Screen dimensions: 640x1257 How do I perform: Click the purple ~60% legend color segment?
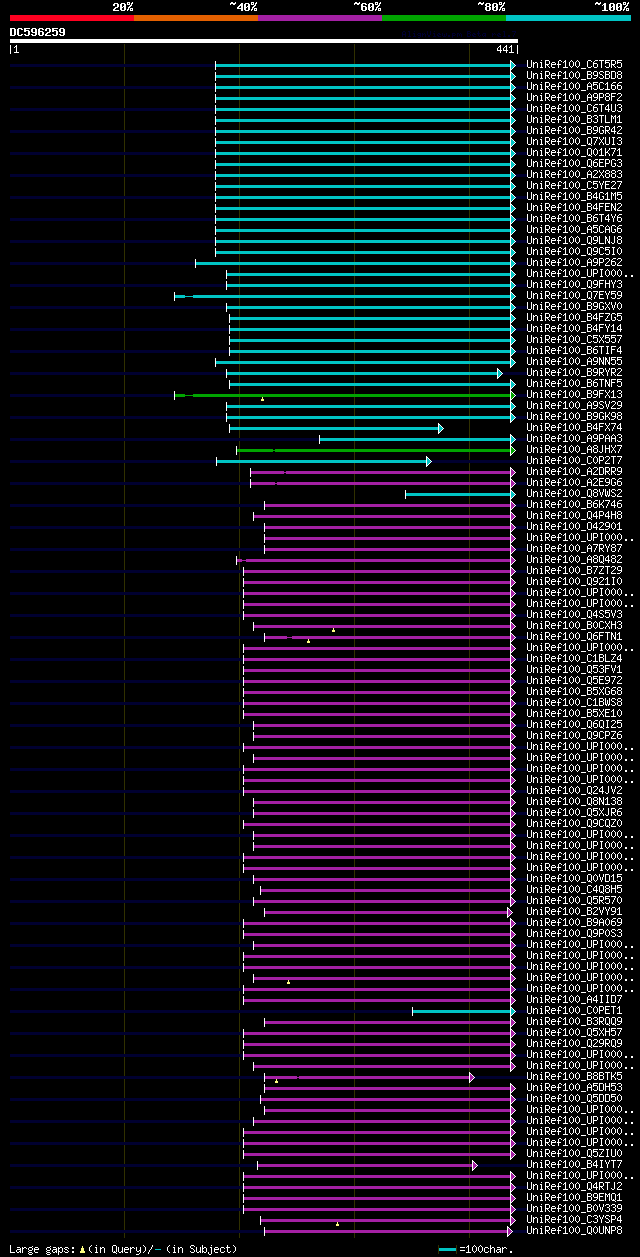pos(319,18)
